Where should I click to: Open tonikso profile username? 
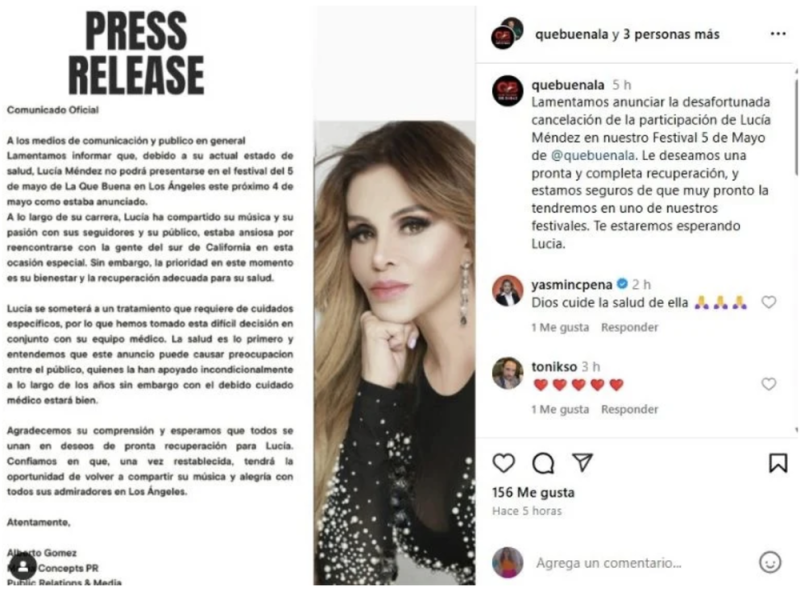[x=554, y=366]
